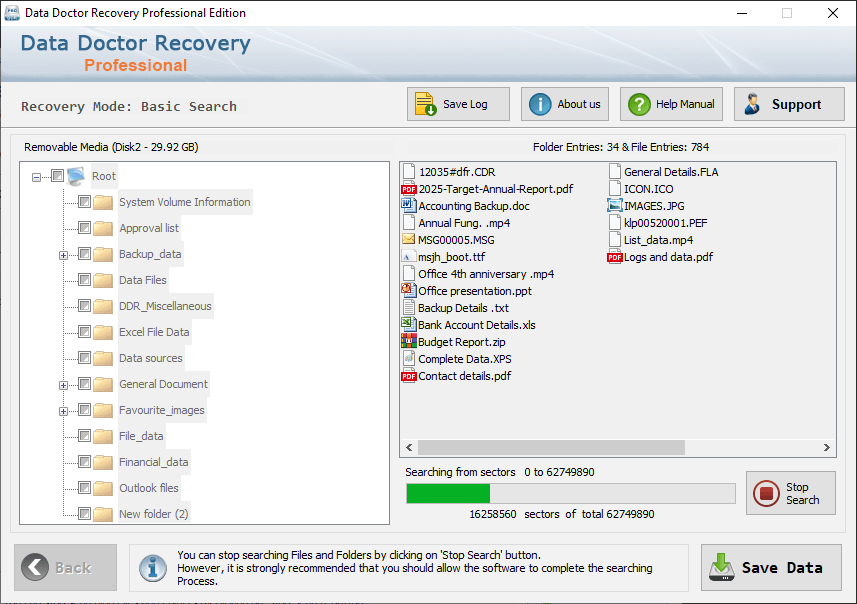The width and height of the screenshot is (857, 604).
Task: Select the File_data folder
Action: pyautogui.click(x=141, y=436)
